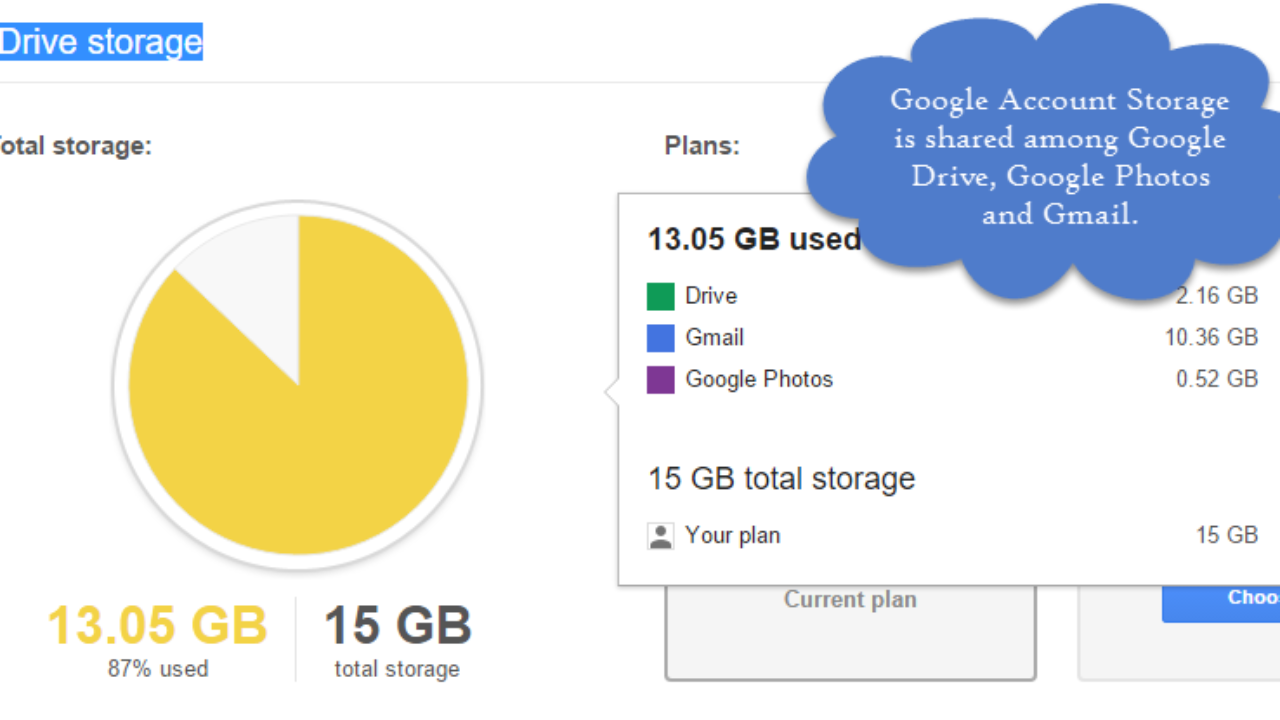Click the "13.05 GB used" popup heading

click(x=753, y=240)
